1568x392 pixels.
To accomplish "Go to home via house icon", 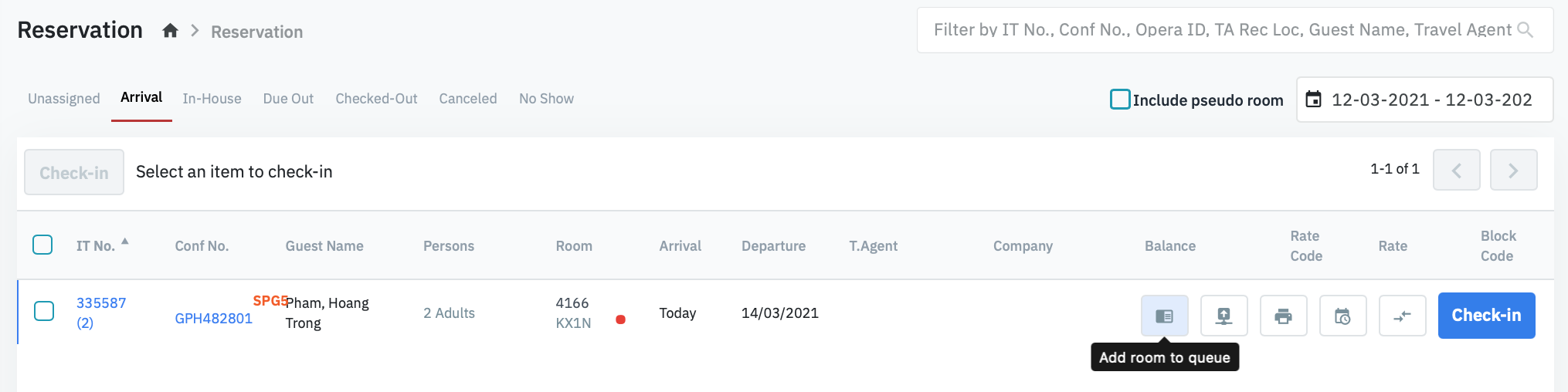I will (x=170, y=31).
